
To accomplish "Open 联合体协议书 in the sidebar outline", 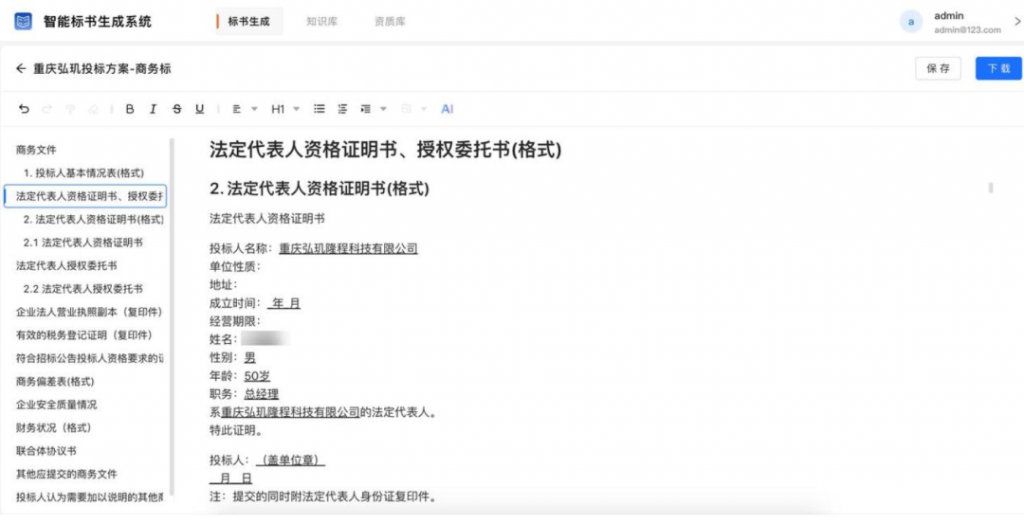I will 46,451.
